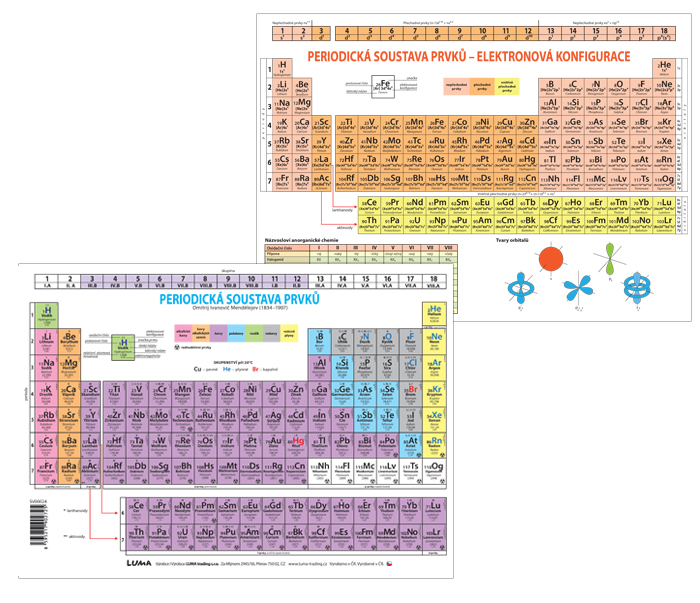
Task: Click the pink Li cell on the front poster
Action: (46, 342)
